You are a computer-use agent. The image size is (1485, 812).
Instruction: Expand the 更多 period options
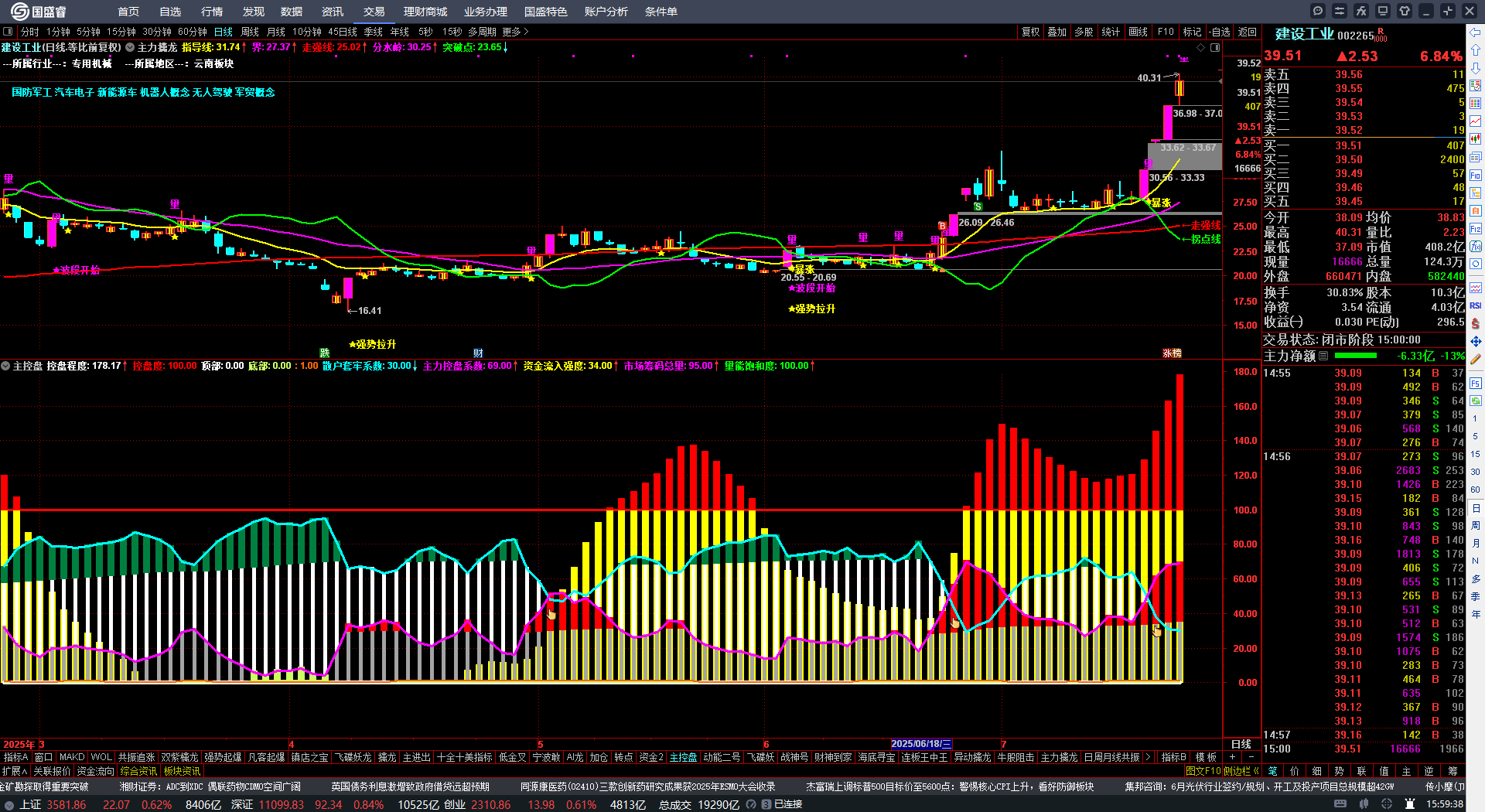[515, 32]
